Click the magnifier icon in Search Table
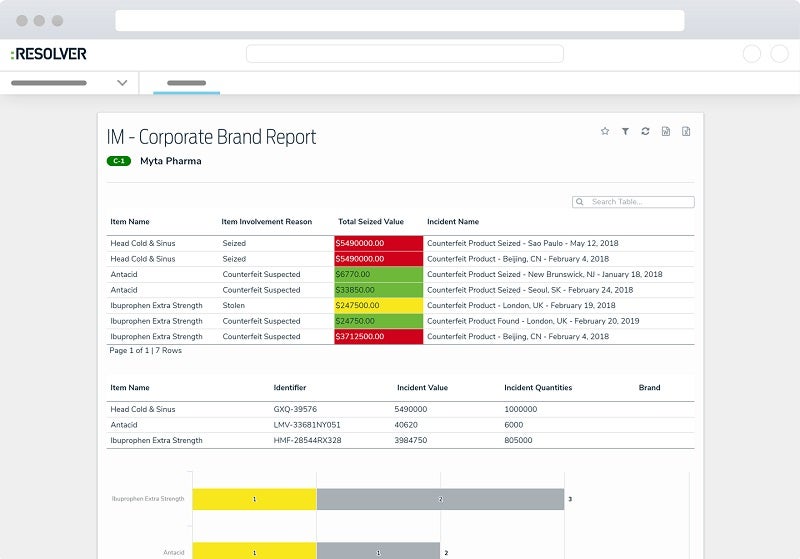This screenshot has width=800, height=559. point(581,202)
